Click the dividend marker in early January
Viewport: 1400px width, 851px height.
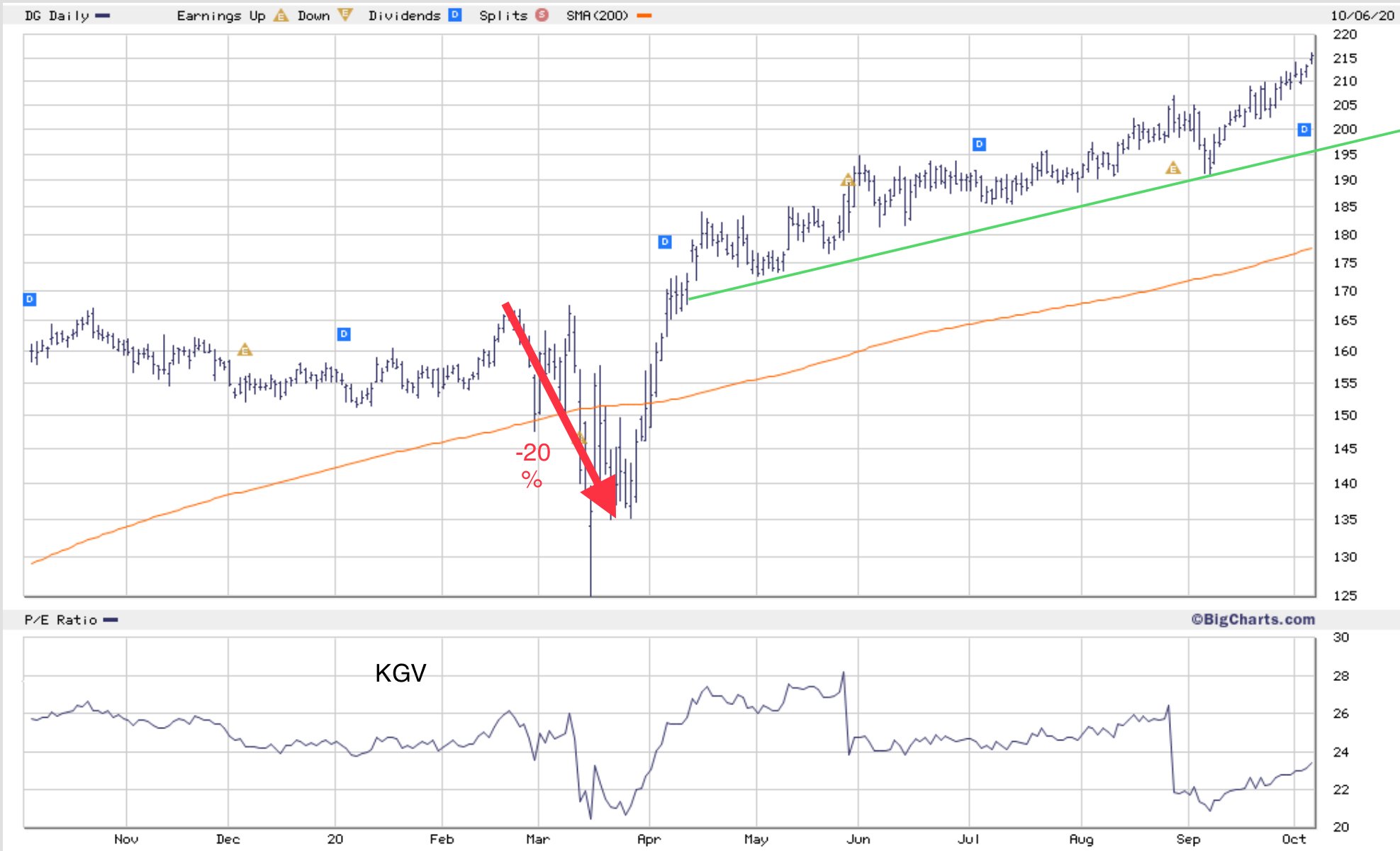click(x=344, y=334)
